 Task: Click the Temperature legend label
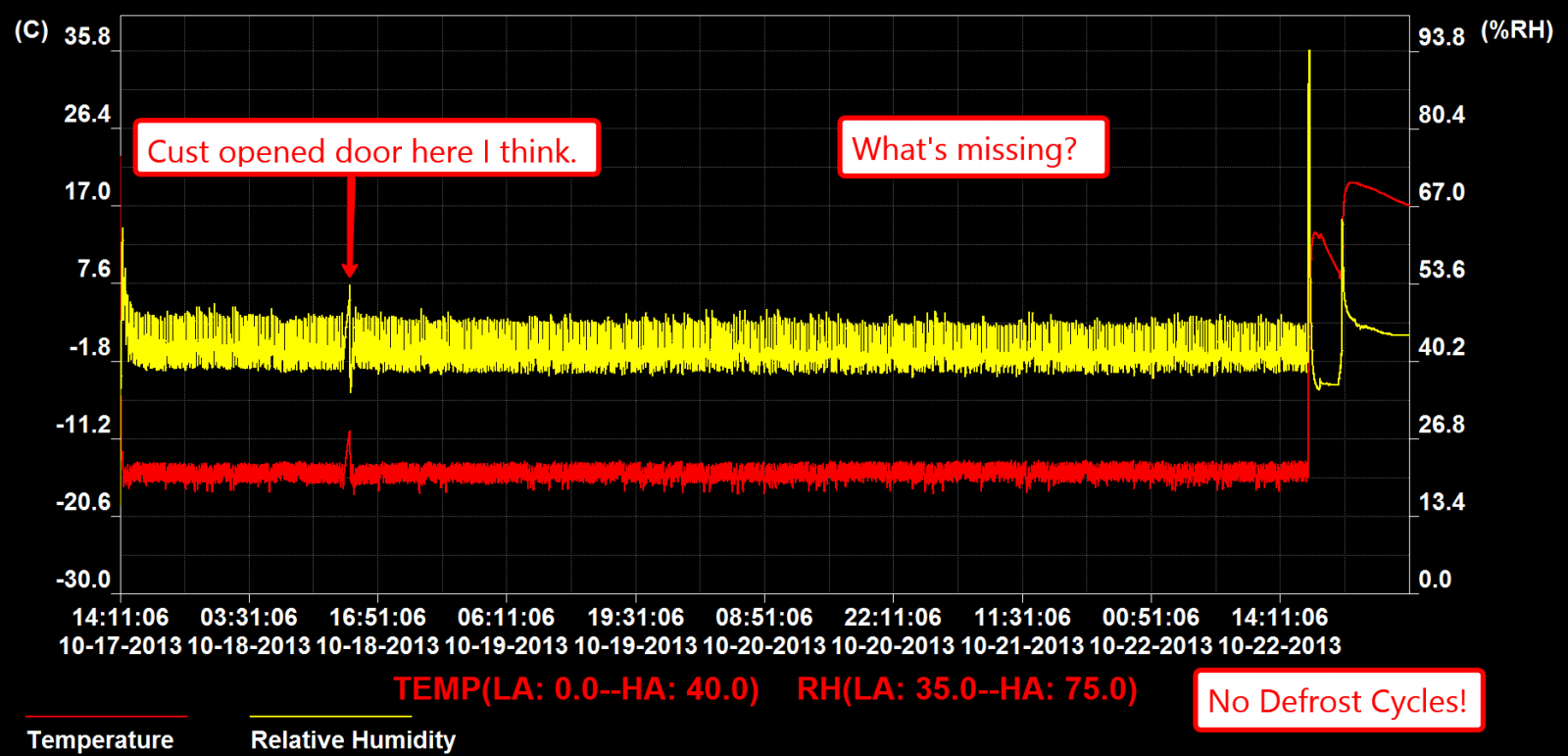[x=100, y=739]
